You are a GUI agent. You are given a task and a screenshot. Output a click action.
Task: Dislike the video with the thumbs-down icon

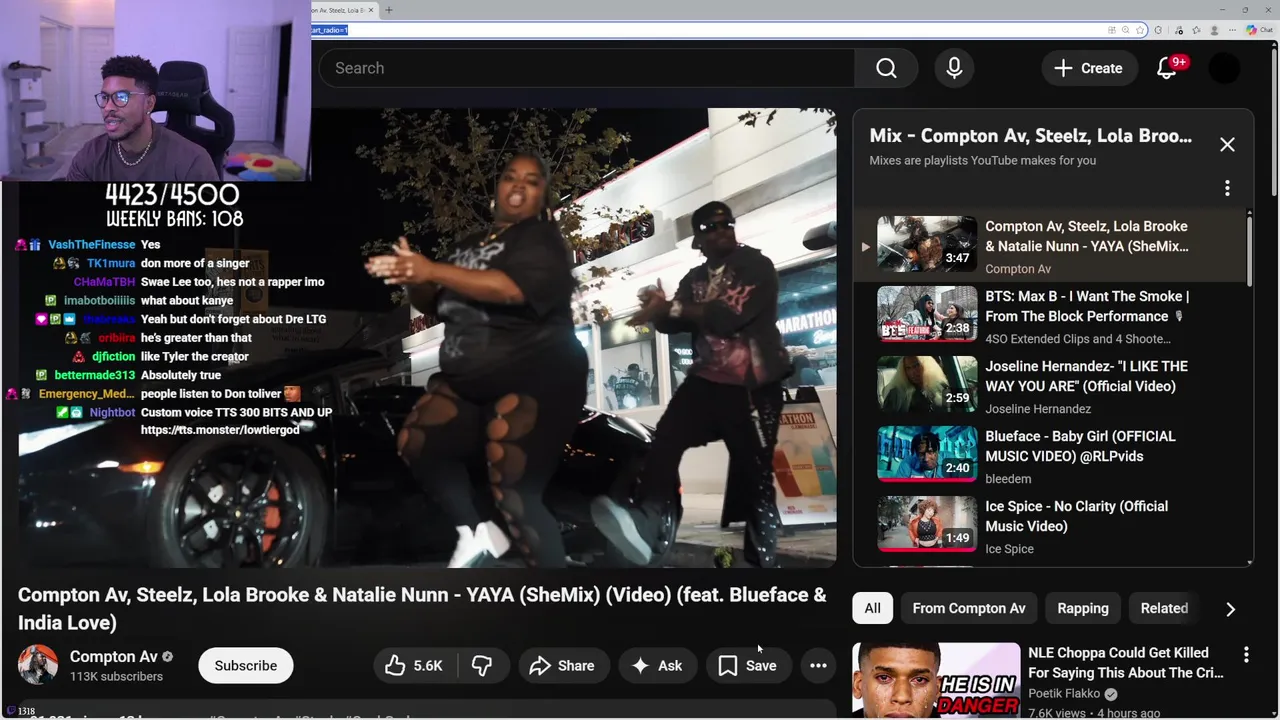tap(482, 665)
